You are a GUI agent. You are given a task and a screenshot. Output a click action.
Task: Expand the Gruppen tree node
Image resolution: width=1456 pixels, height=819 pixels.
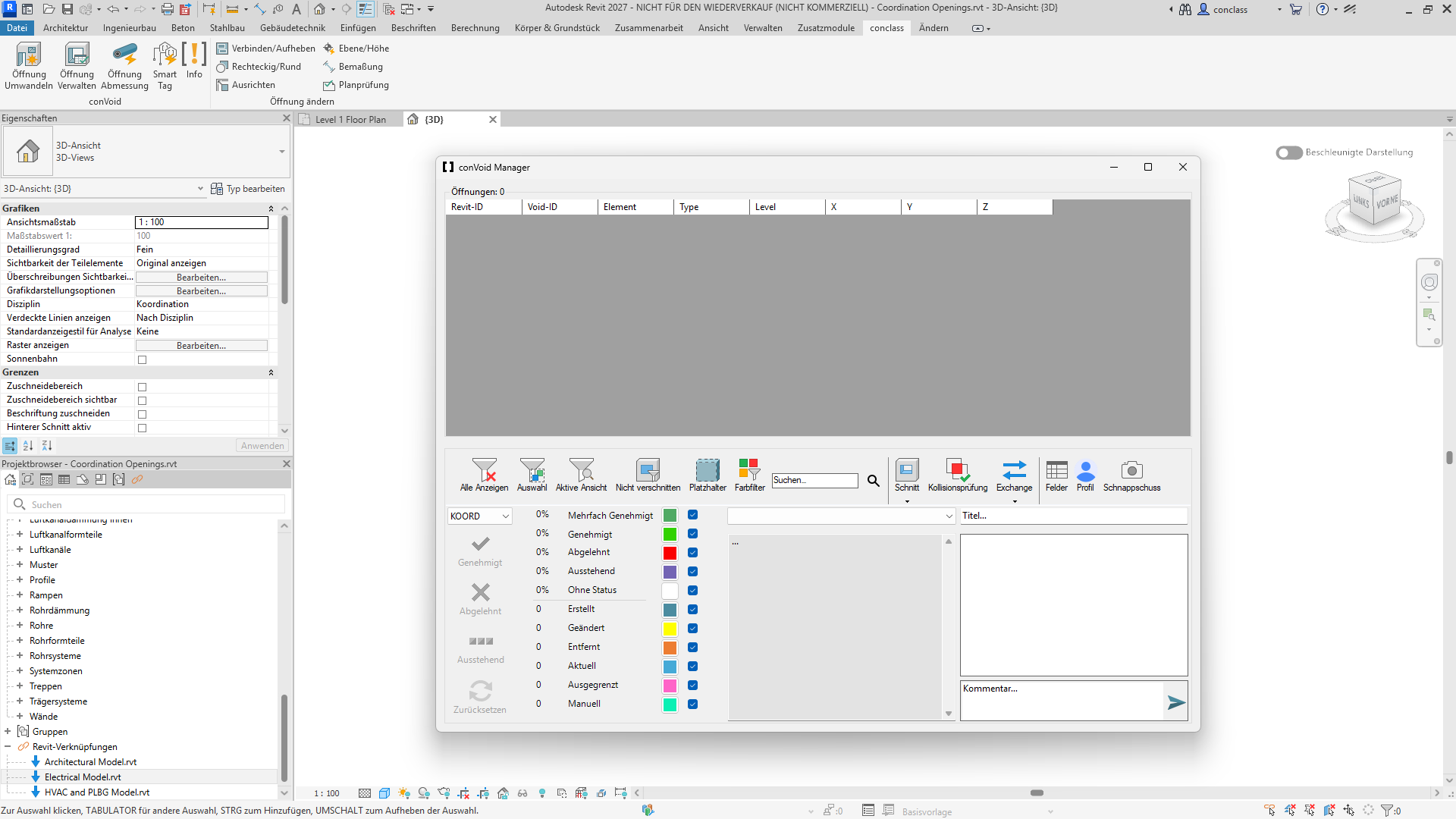point(8,732)
